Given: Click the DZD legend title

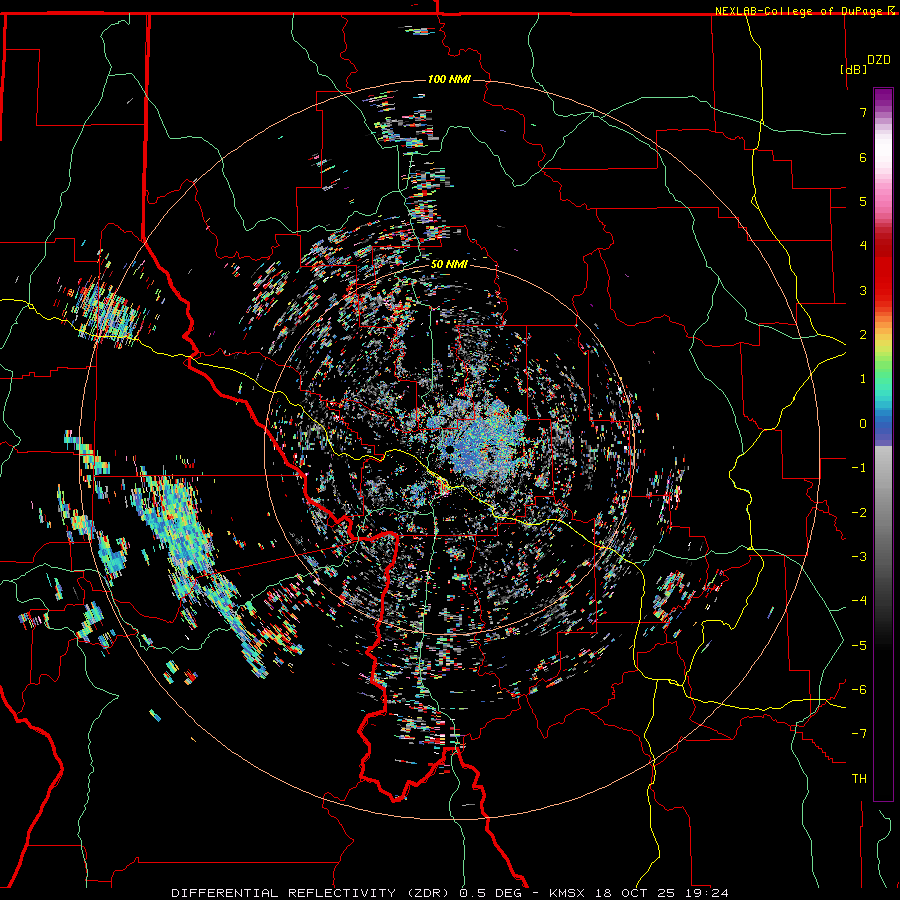Looking at the screenshot, I should [879, 60].
